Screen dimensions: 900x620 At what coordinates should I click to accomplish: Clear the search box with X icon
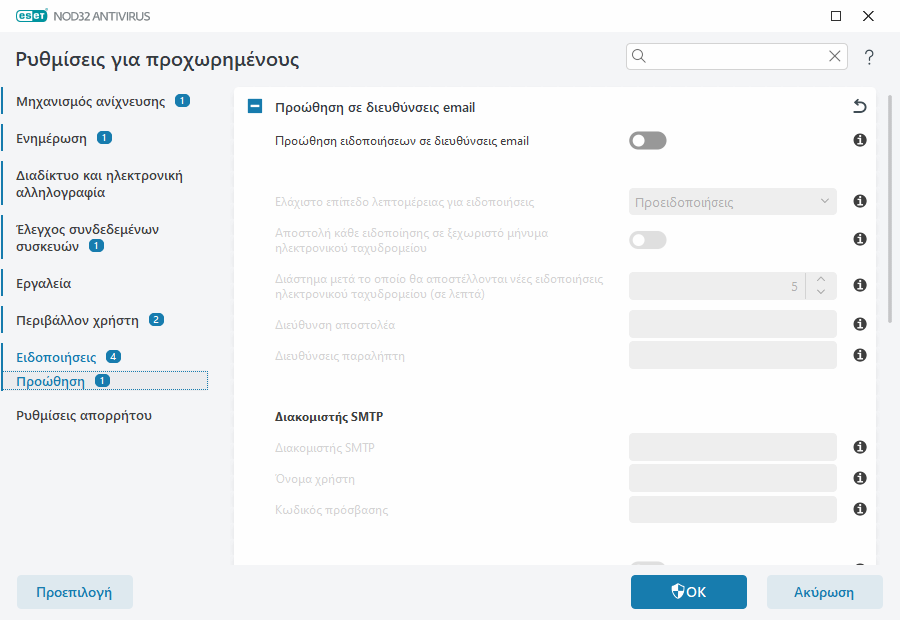coord(835,56)
